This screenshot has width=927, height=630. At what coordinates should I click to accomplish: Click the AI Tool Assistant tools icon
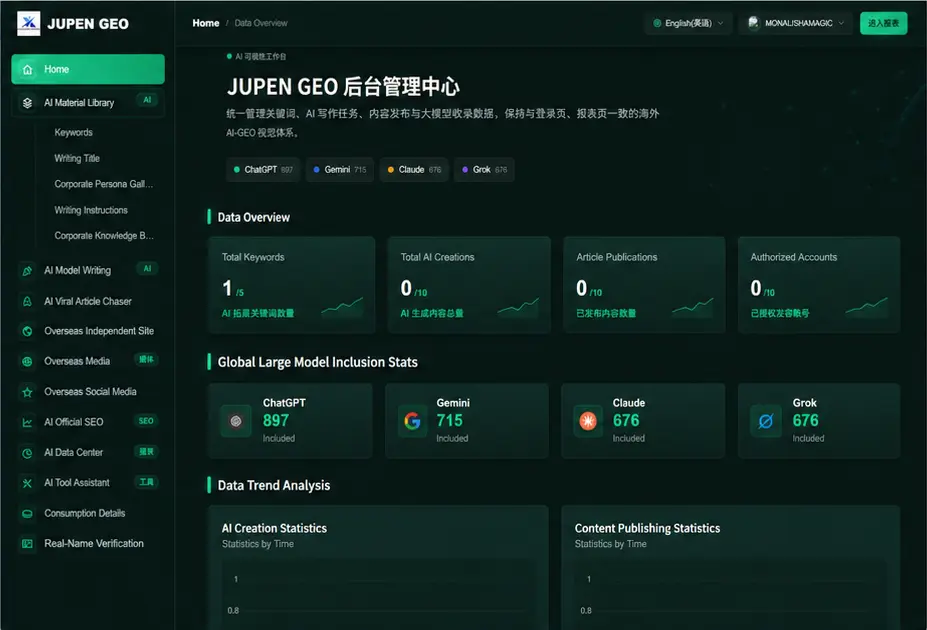(x=27, y=483)
